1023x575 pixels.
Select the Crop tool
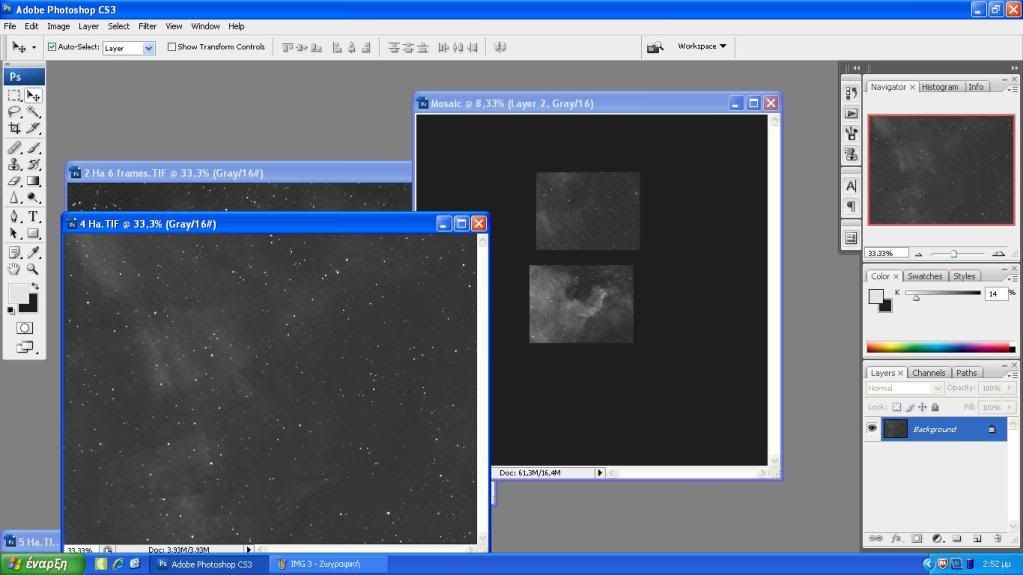(14, 129)
